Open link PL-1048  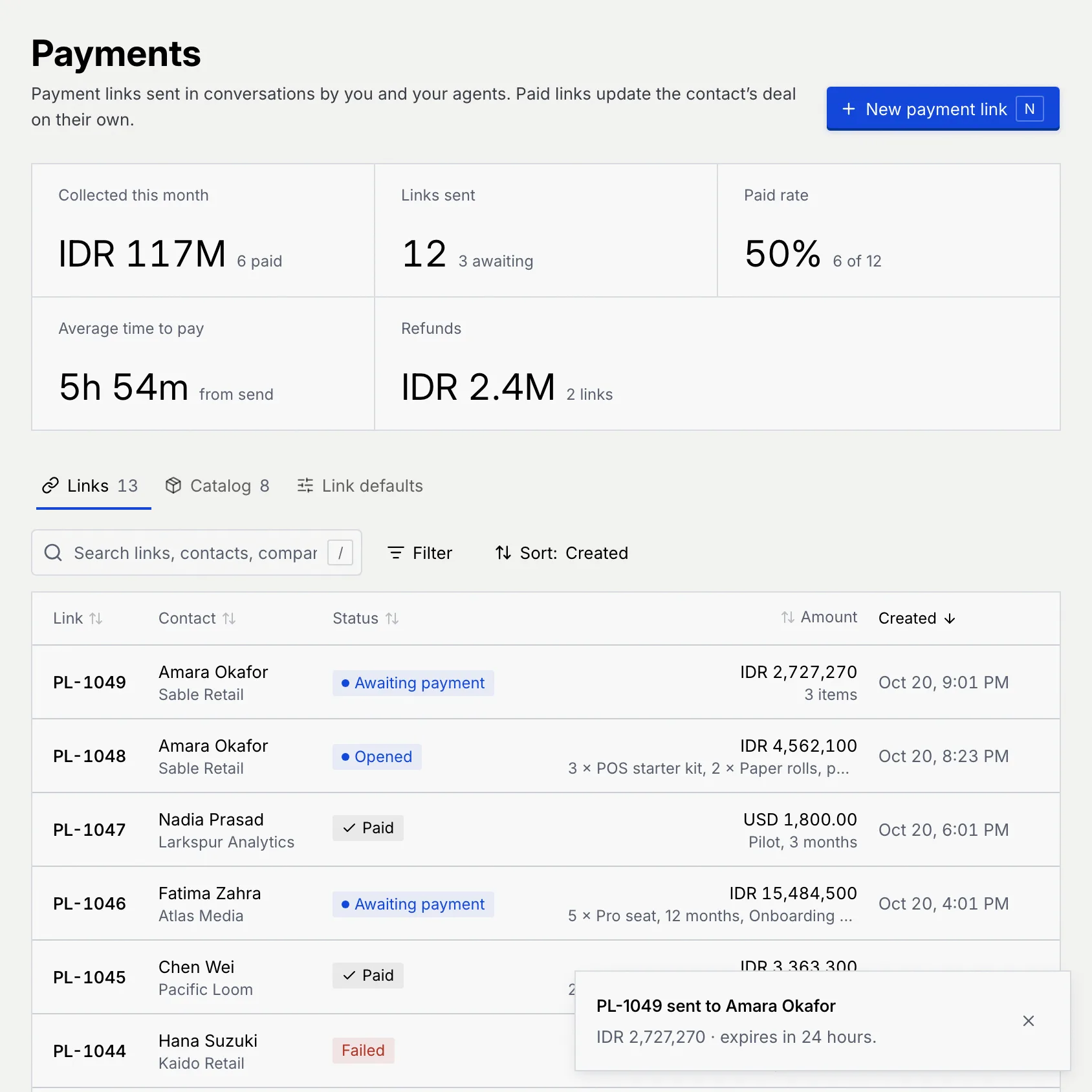[89, 756]
